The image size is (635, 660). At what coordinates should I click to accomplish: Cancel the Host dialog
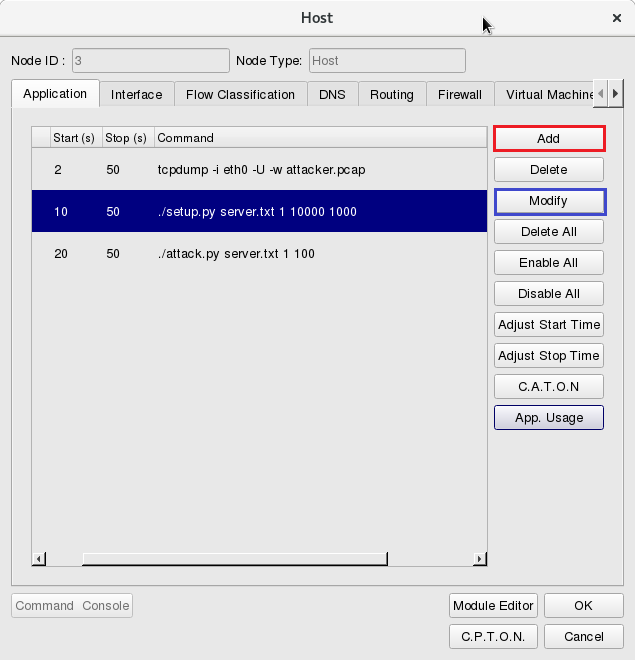(x=584, y=636)
